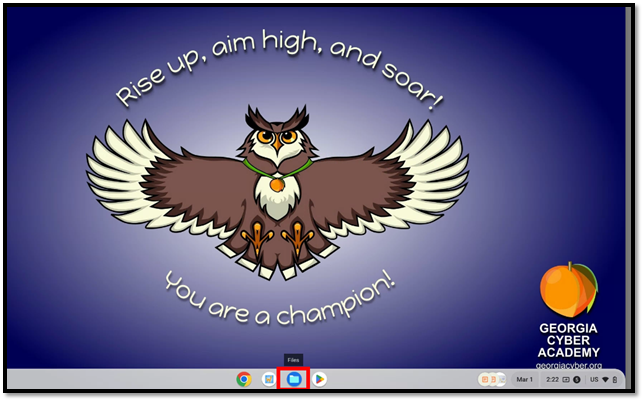Open the calendar via Mar 1 date

coord(524,380)
